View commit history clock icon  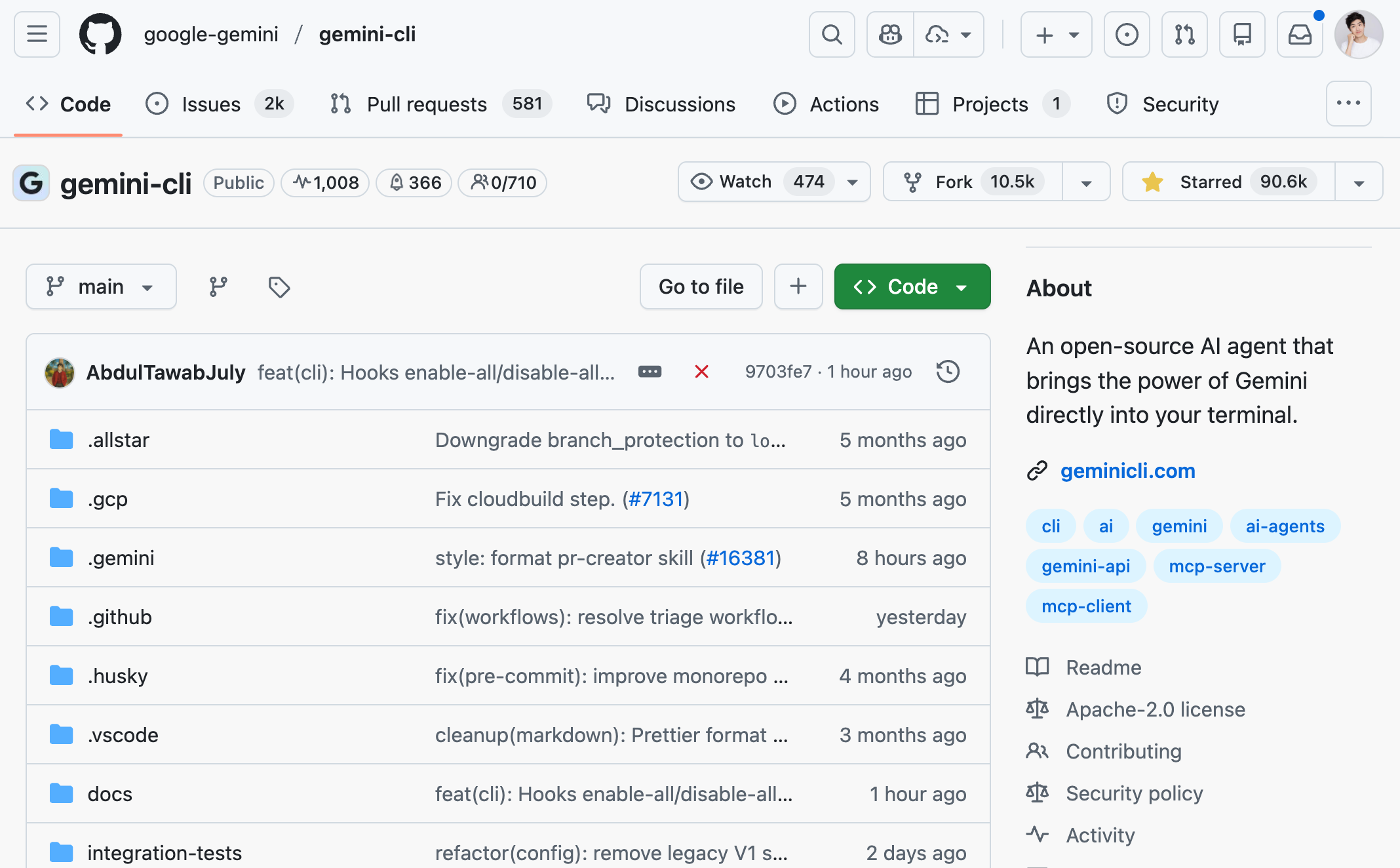tap(948, 372)
